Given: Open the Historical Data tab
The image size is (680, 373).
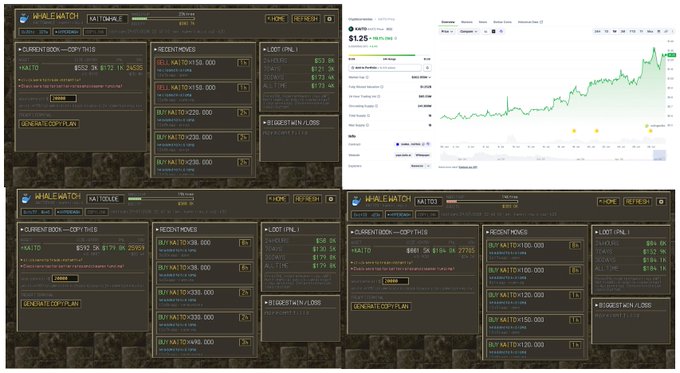Looking at the screenshot, I should click(x=530, y=22).
